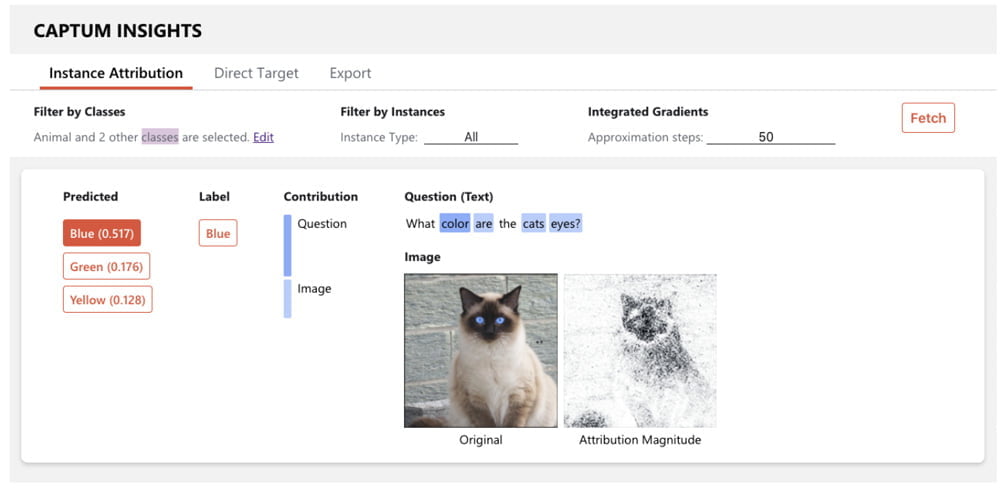This screenshot has height=488, width=1000.
Task: Click the Attribution Magnitude image
Action: click(x=640, y=351)
